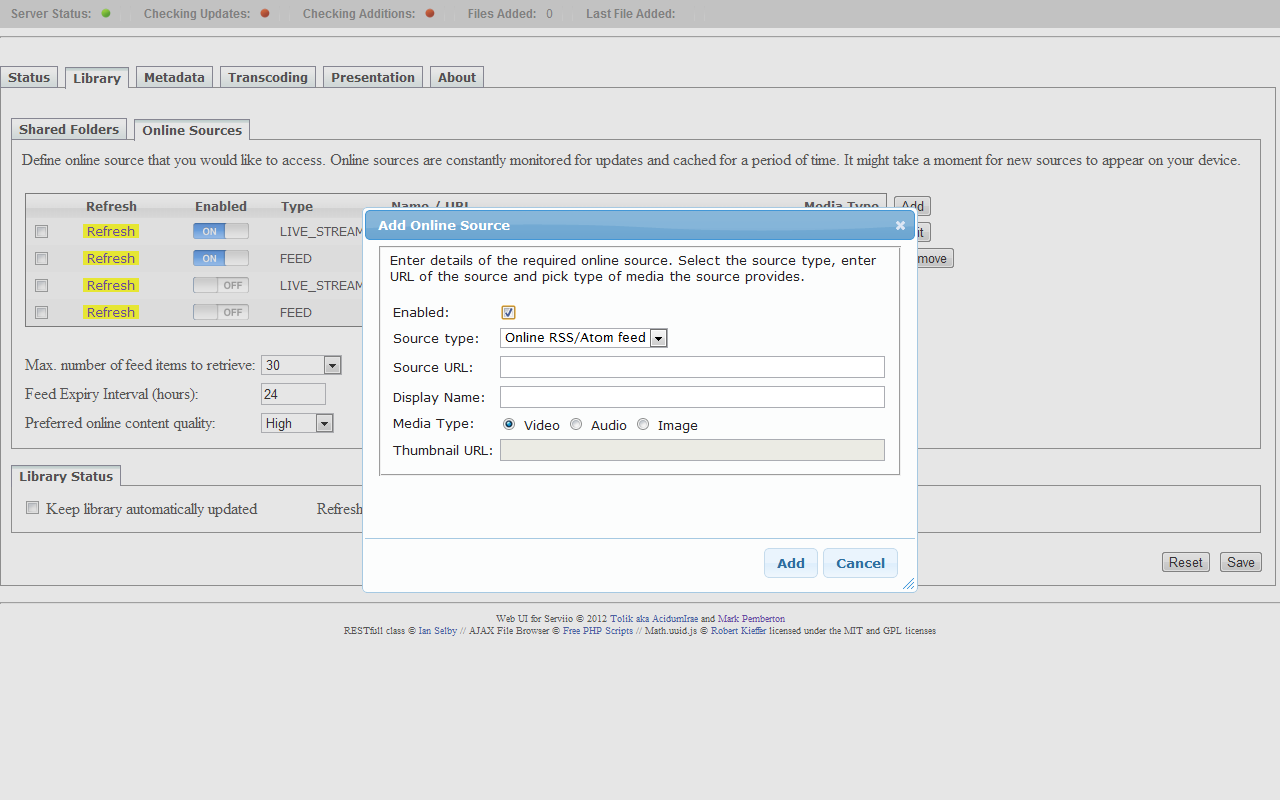Image resolution: width=1280 pixels, height=800 pixels.
Task: Click Refresh for the second FEED row
Action: 110,312
